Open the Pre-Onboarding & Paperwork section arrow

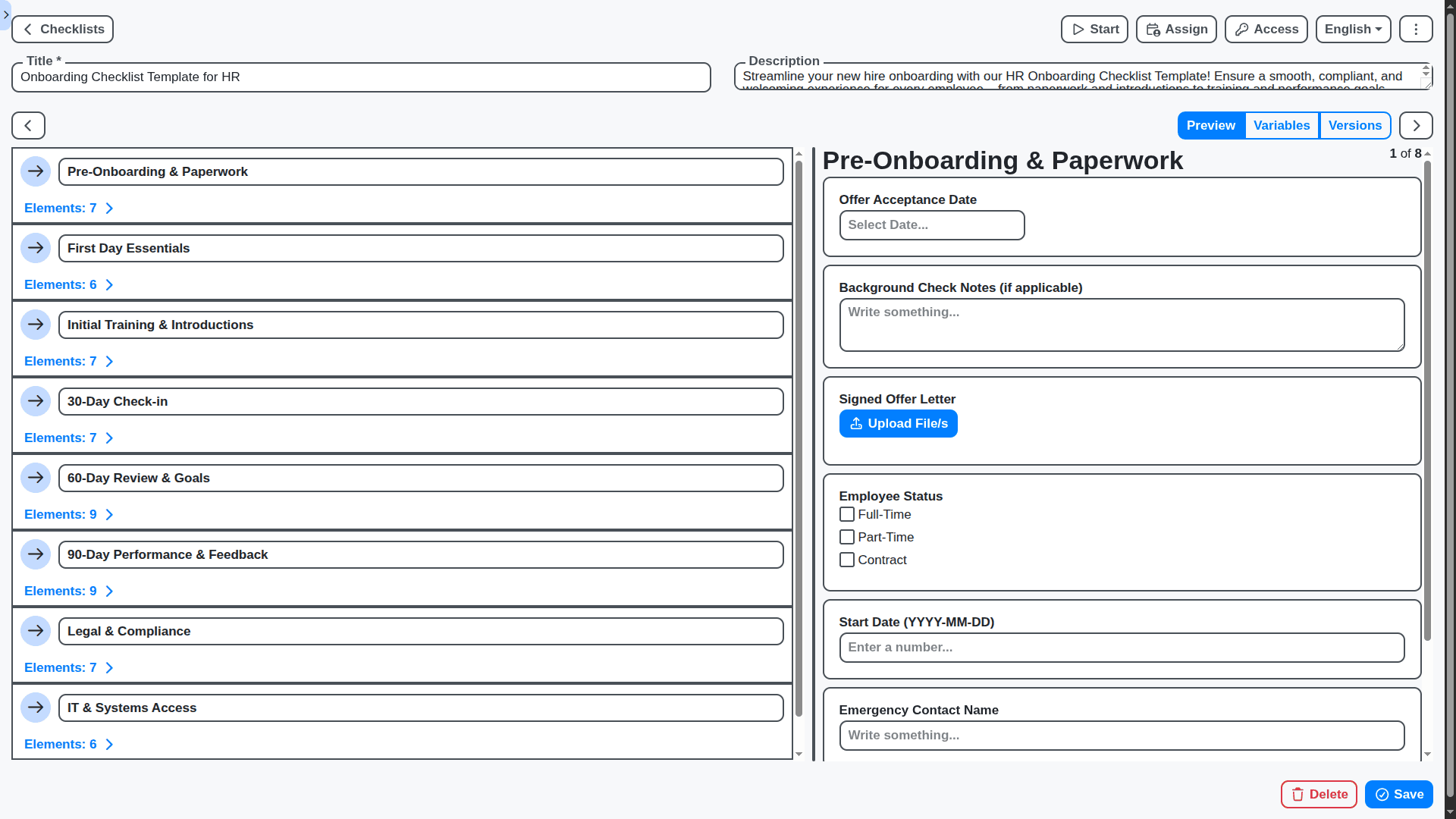[36, 171]
